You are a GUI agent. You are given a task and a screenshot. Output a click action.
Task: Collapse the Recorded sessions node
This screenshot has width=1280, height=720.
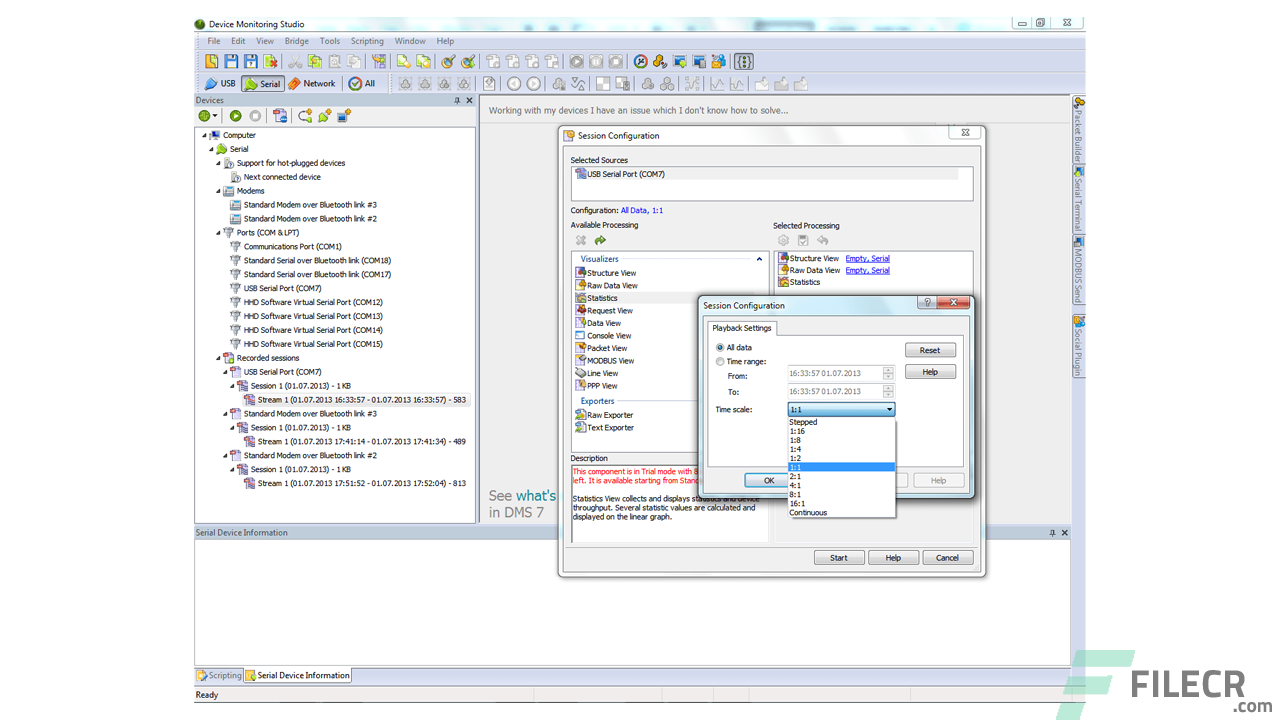219,358
